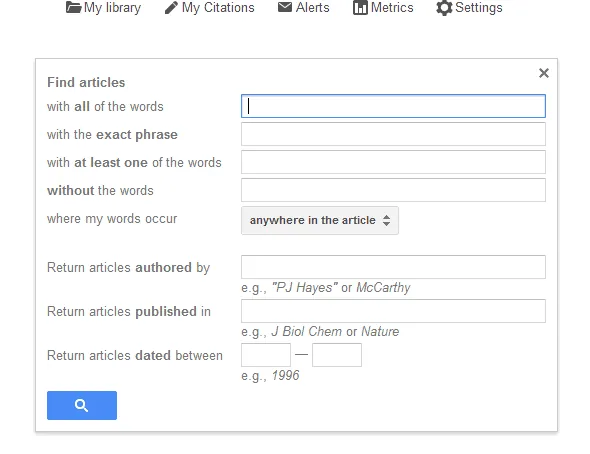Click 'Return articles dated between' label

[135, 355]
